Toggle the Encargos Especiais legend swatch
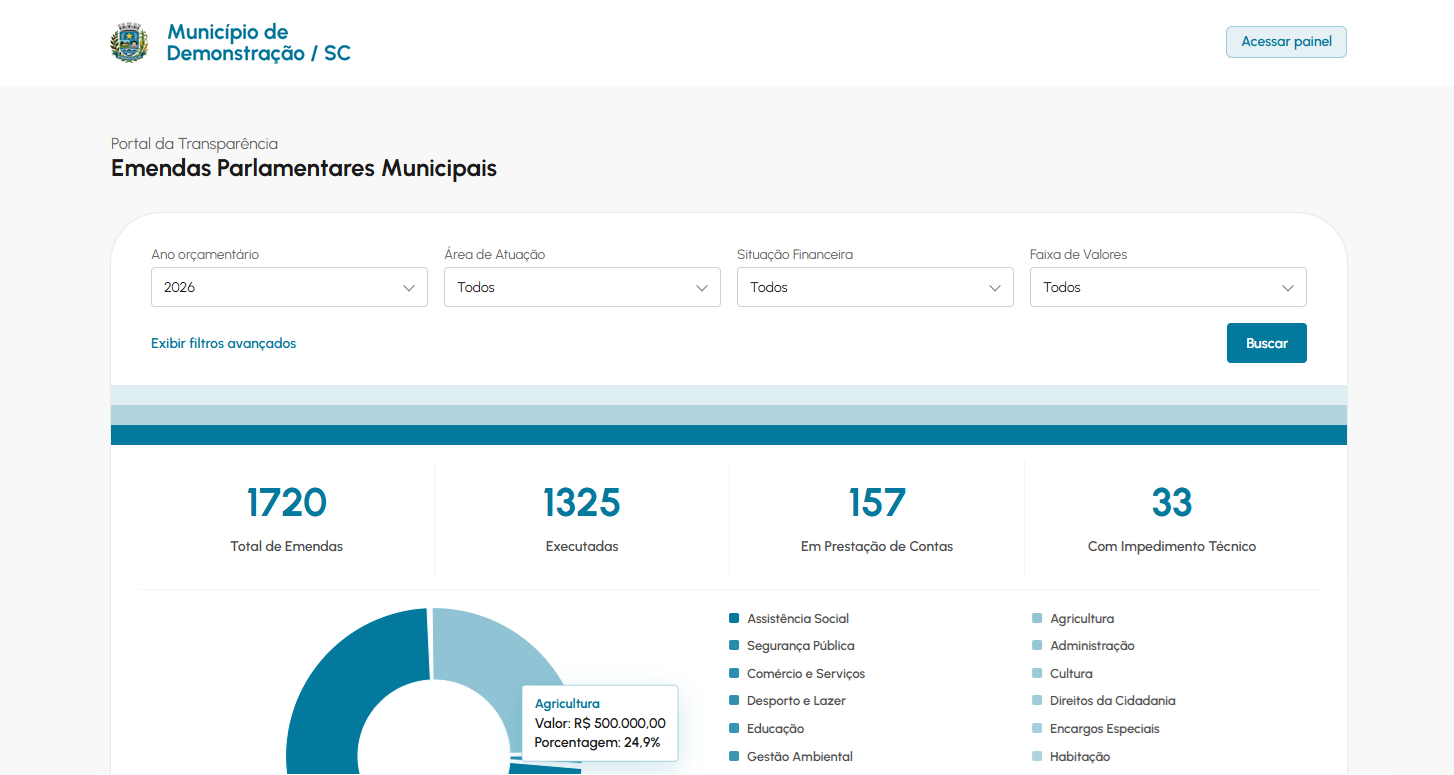This screenshot has width=1454, height=775. [x=1037, y=729]
